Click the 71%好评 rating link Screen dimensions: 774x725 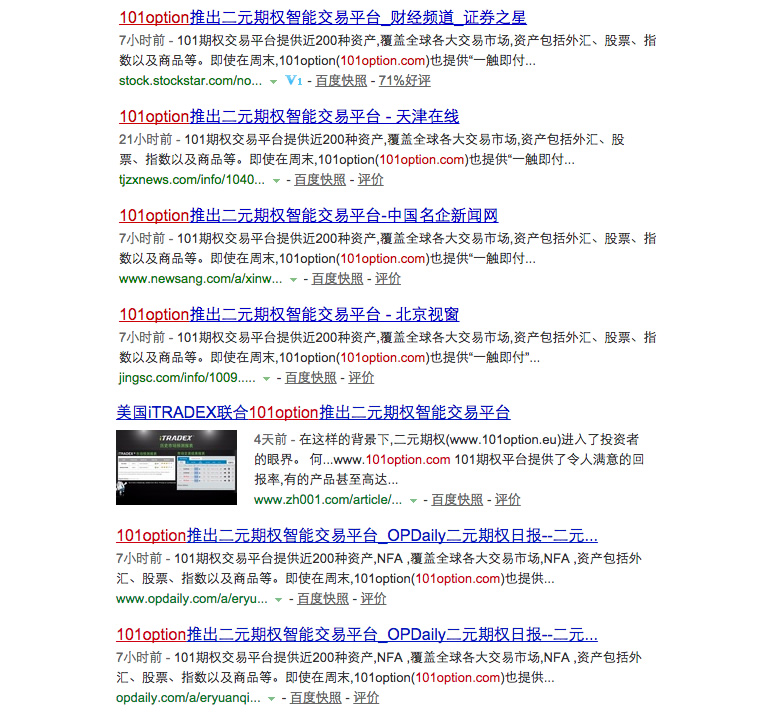(405, 81)
